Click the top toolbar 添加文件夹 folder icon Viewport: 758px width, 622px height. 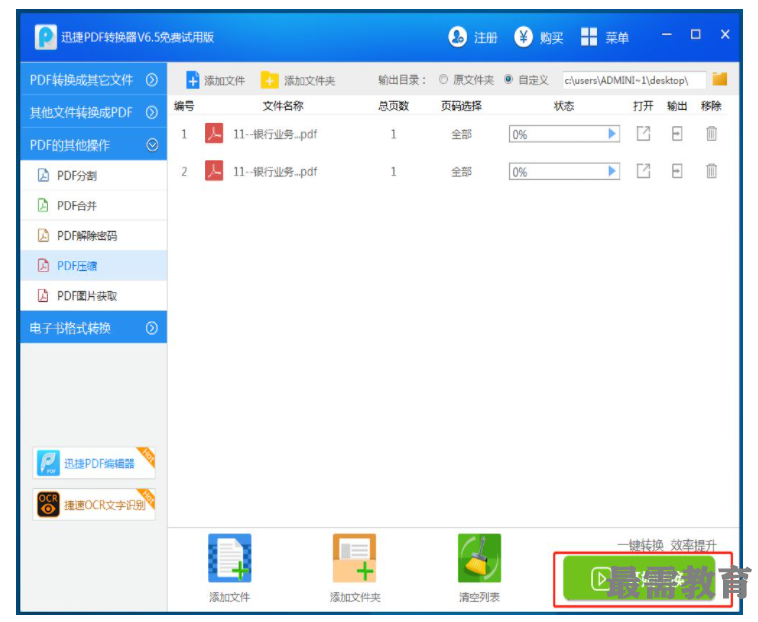pos(269,80)
